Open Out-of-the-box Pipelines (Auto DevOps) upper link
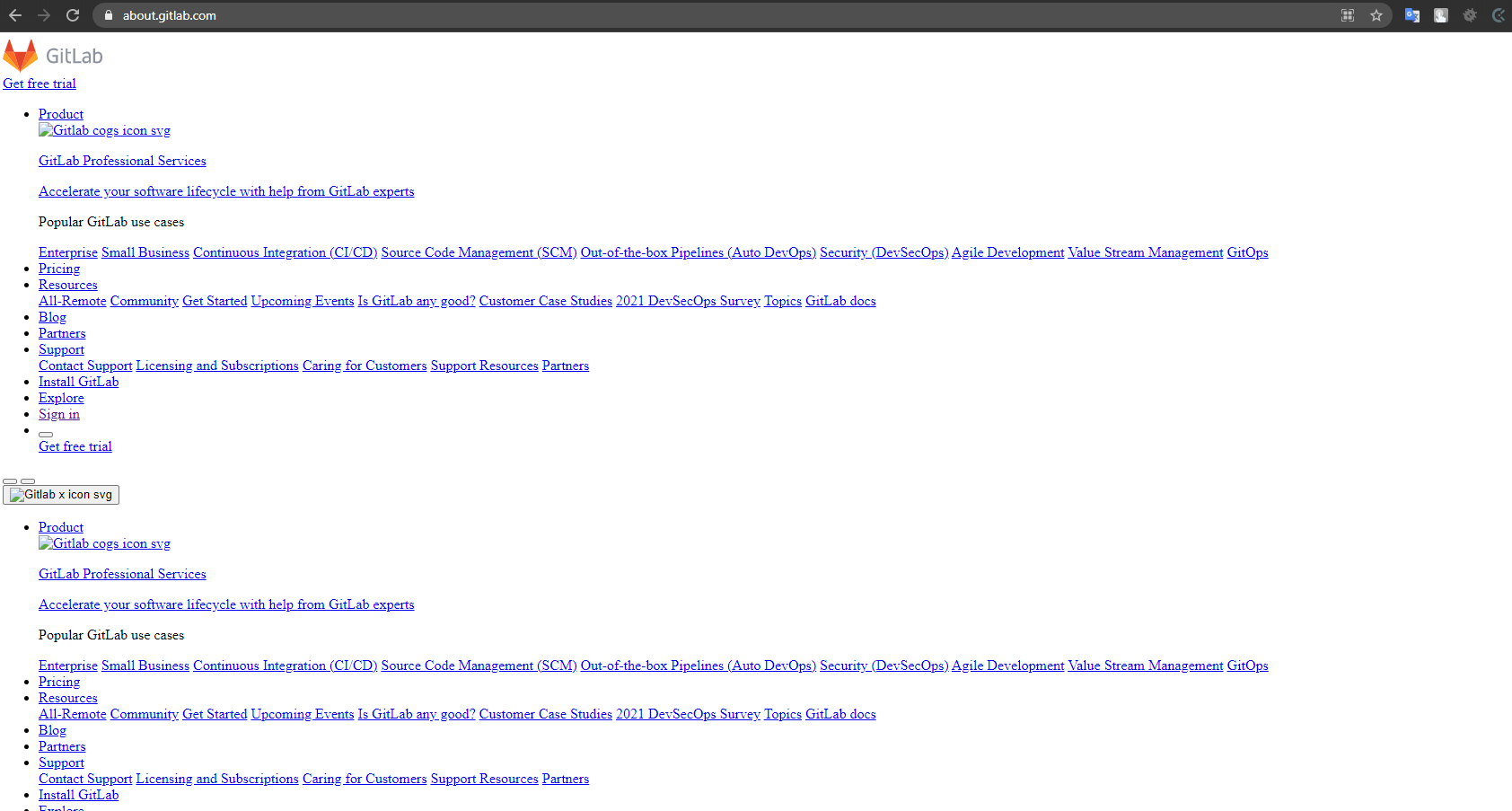This screenshot has height=811, width=1512. [x=699, y=252]
